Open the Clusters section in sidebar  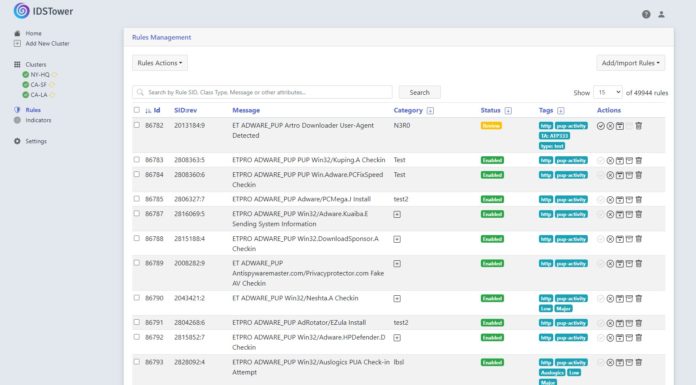coord(36,64)
